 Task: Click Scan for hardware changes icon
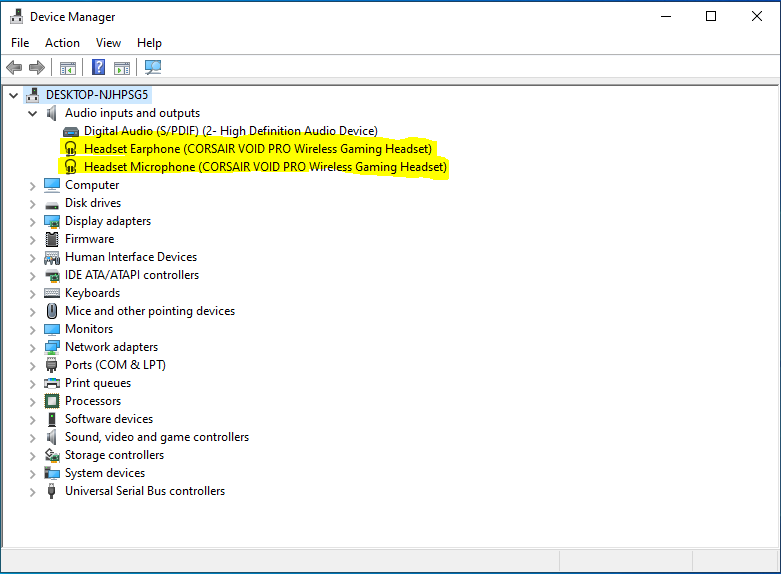(x=153, y=68)
